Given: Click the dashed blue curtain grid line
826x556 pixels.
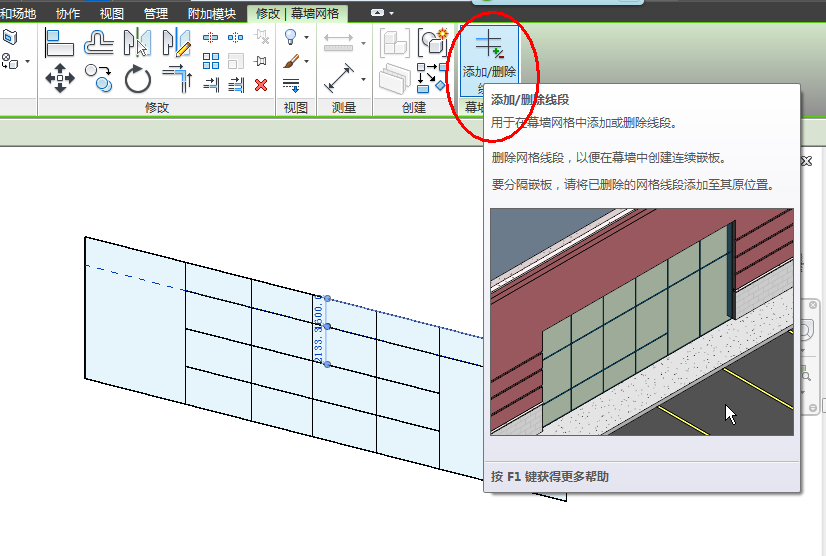Looking at the screenshot, I should [x=135, y=278].
